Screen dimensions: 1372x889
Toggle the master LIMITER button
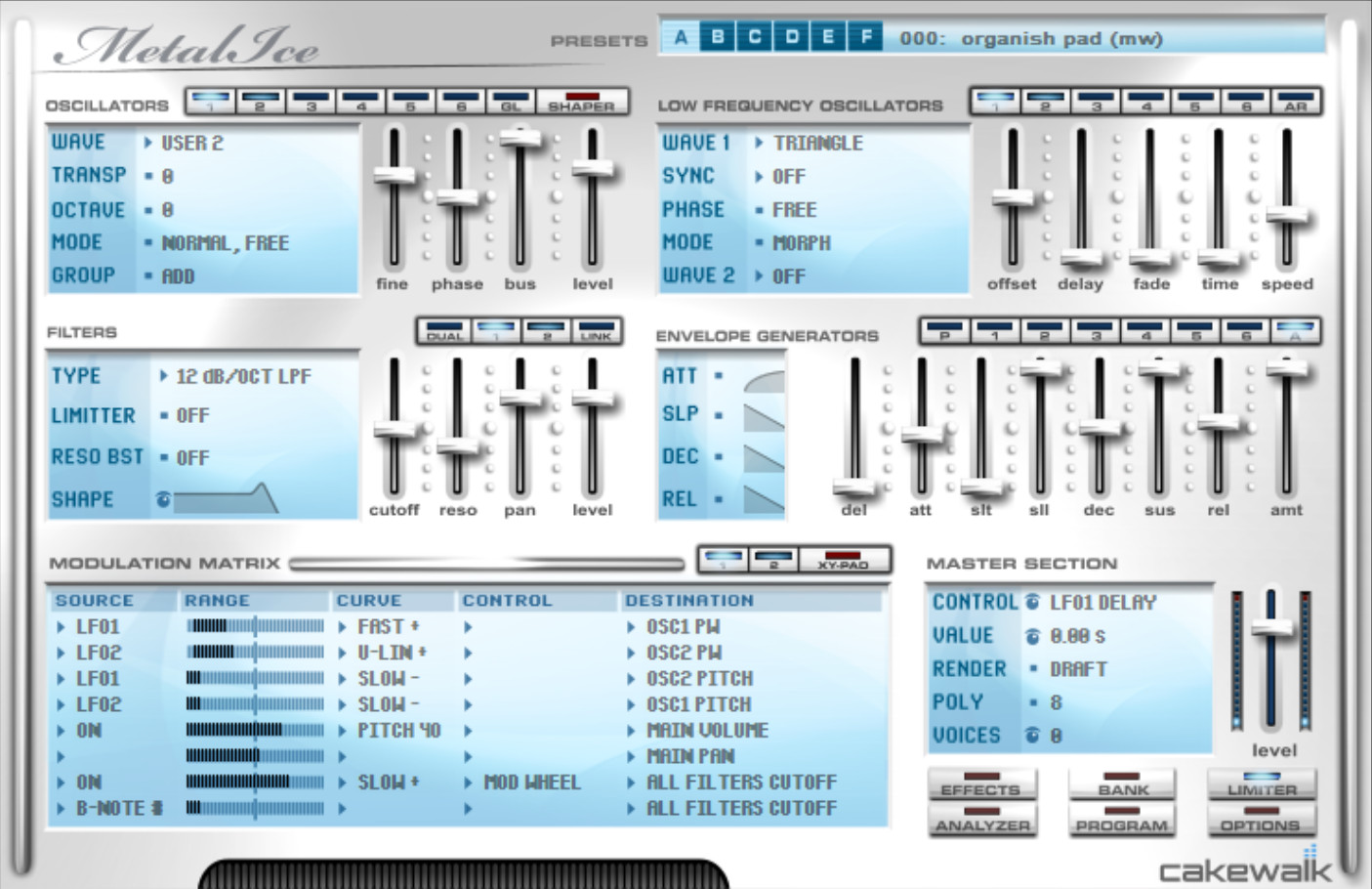click(1262, 784)
